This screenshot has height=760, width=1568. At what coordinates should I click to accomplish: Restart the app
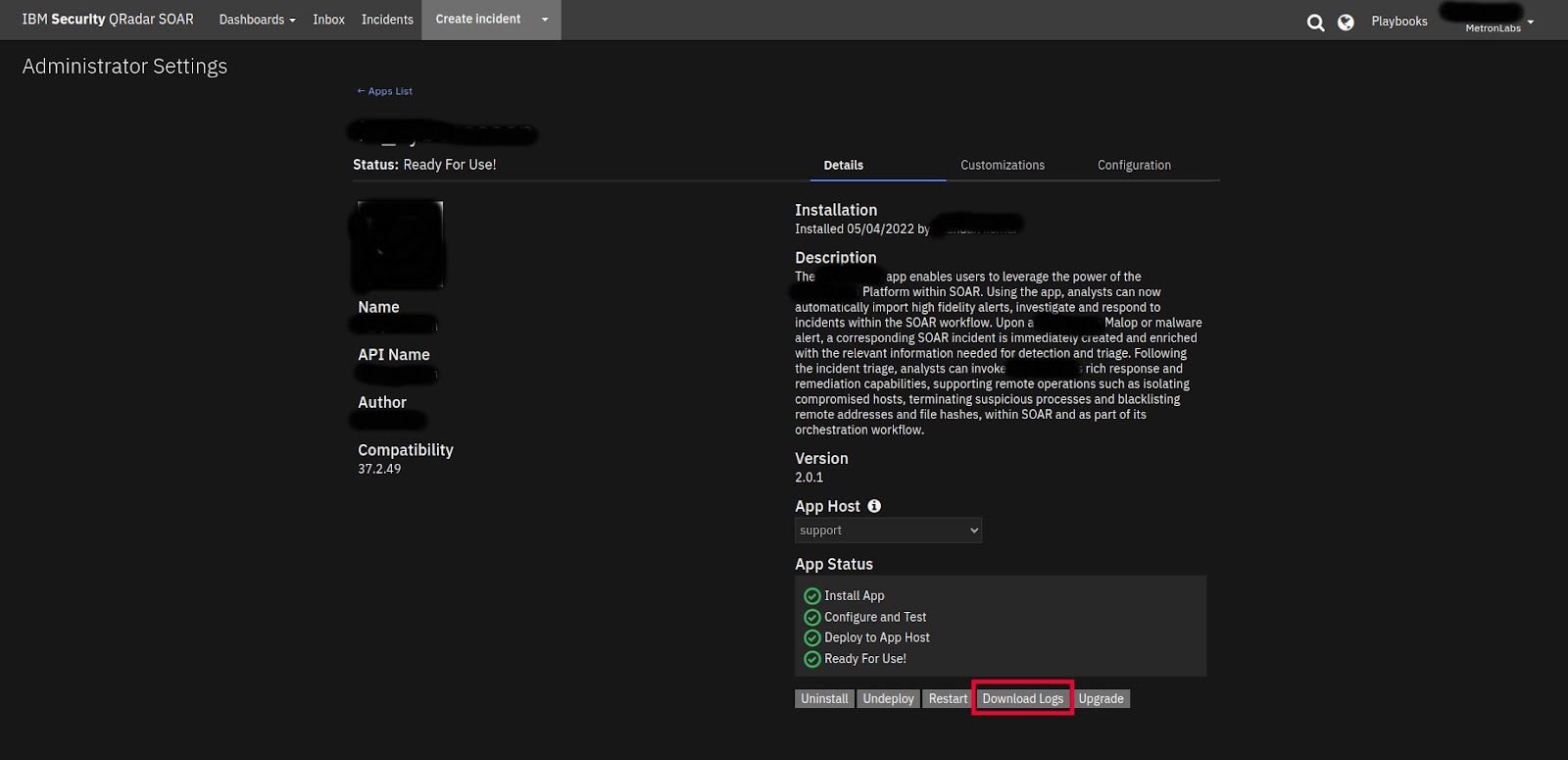pos(948,699)
